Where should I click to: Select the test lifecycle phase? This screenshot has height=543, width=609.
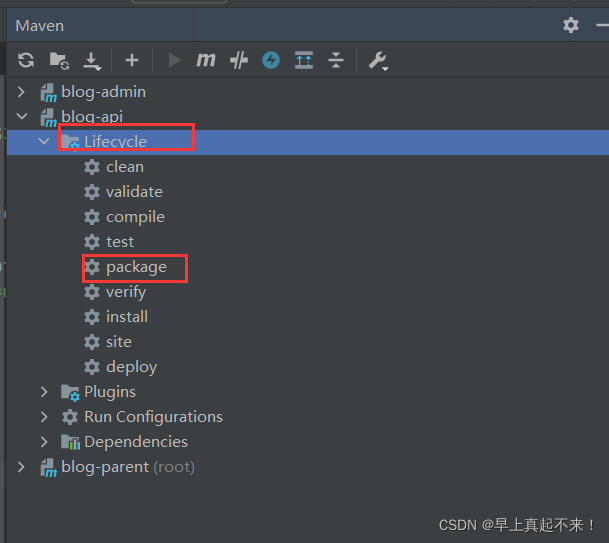[x=120, y=242]
